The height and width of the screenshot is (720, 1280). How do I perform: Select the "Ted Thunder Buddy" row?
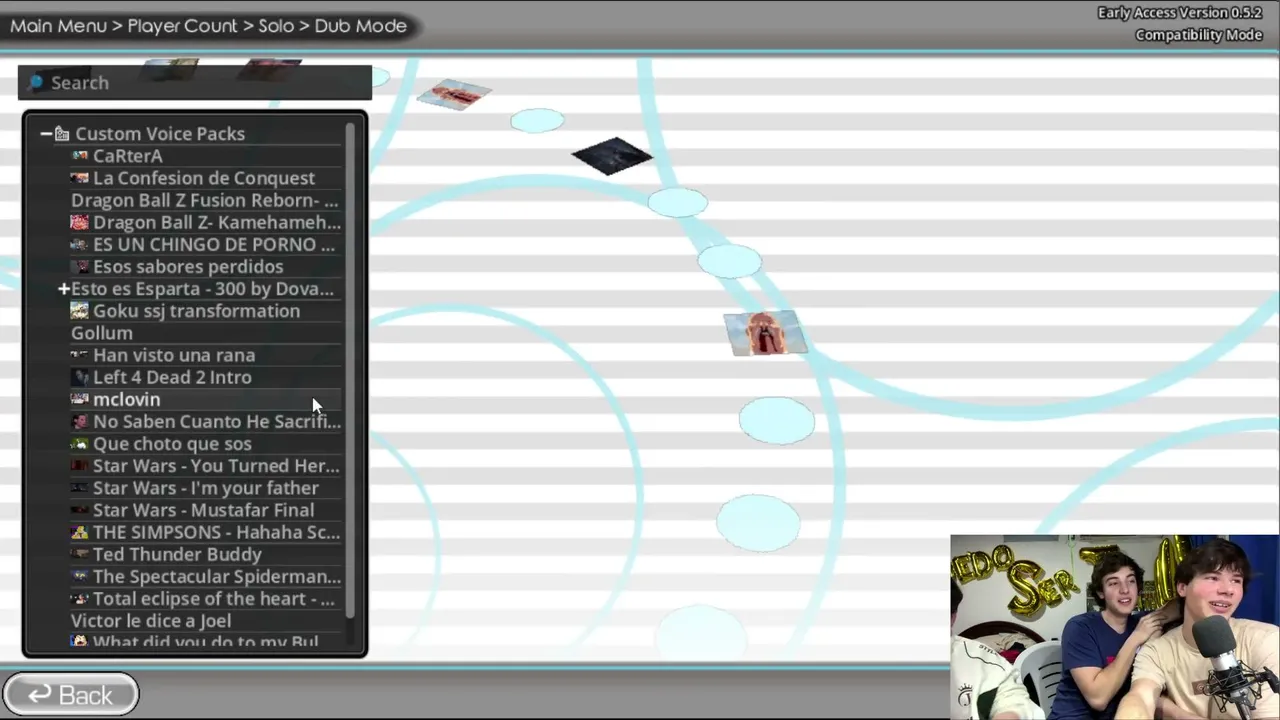click(205, 554)
